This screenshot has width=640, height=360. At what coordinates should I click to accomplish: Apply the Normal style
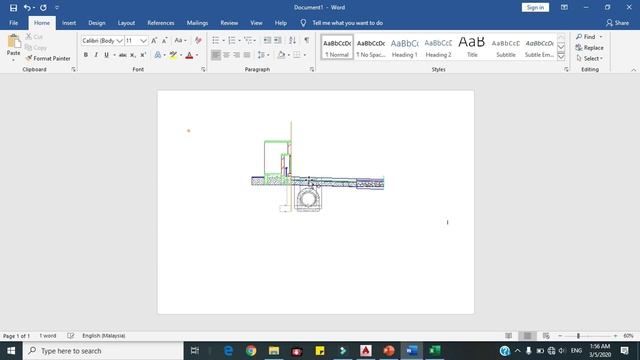(337, 47)
